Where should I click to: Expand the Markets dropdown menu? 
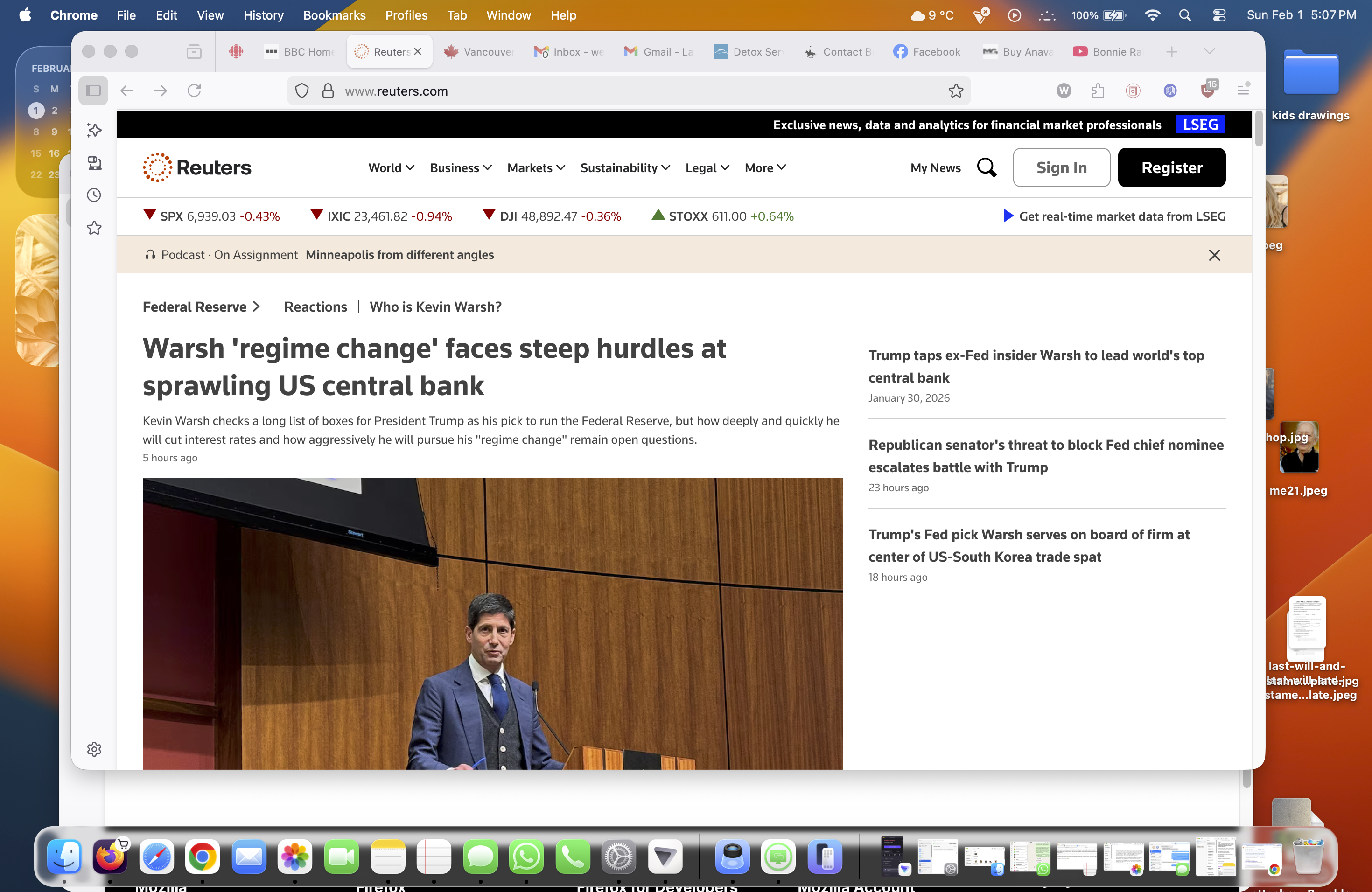[536, 167]
